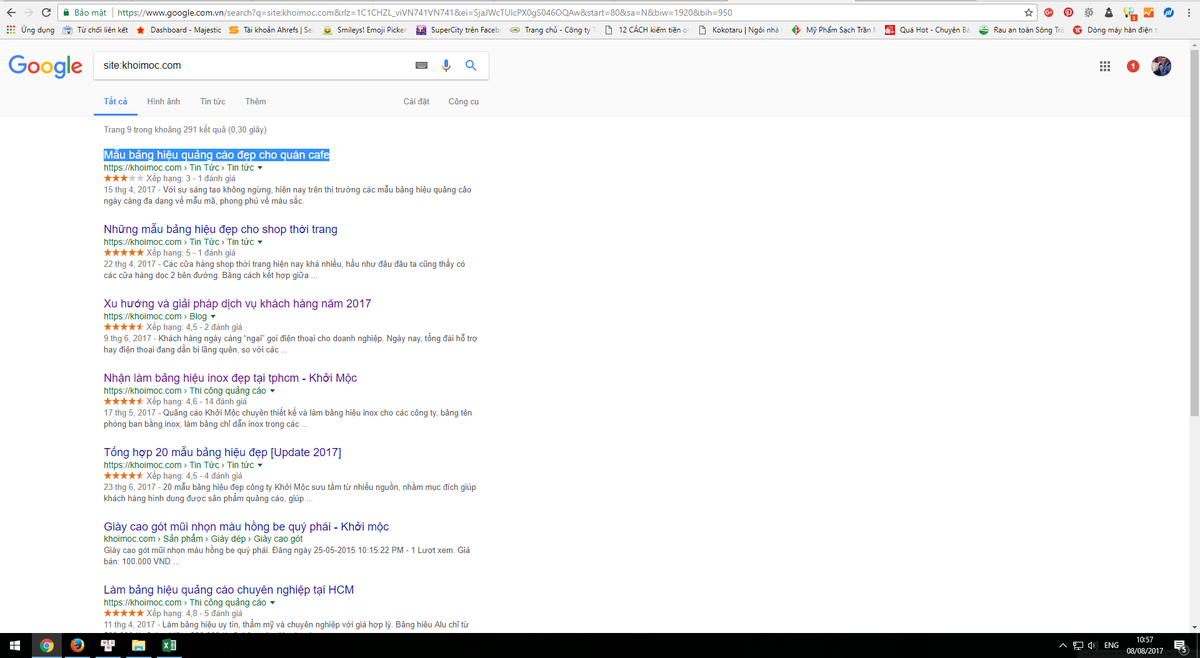Switch to the Tin tức tab
This screenshot has height=658, width=1200.
212,102
